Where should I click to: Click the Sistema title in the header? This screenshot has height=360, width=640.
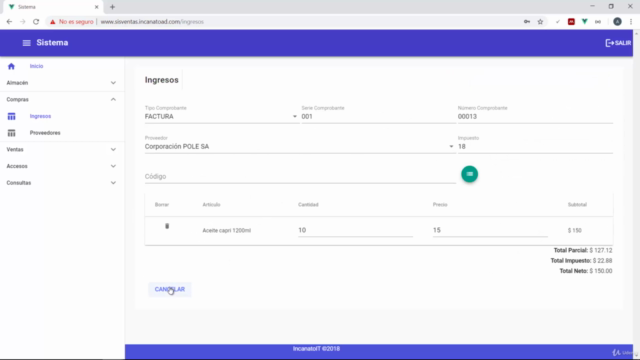[x=52, y=43]
